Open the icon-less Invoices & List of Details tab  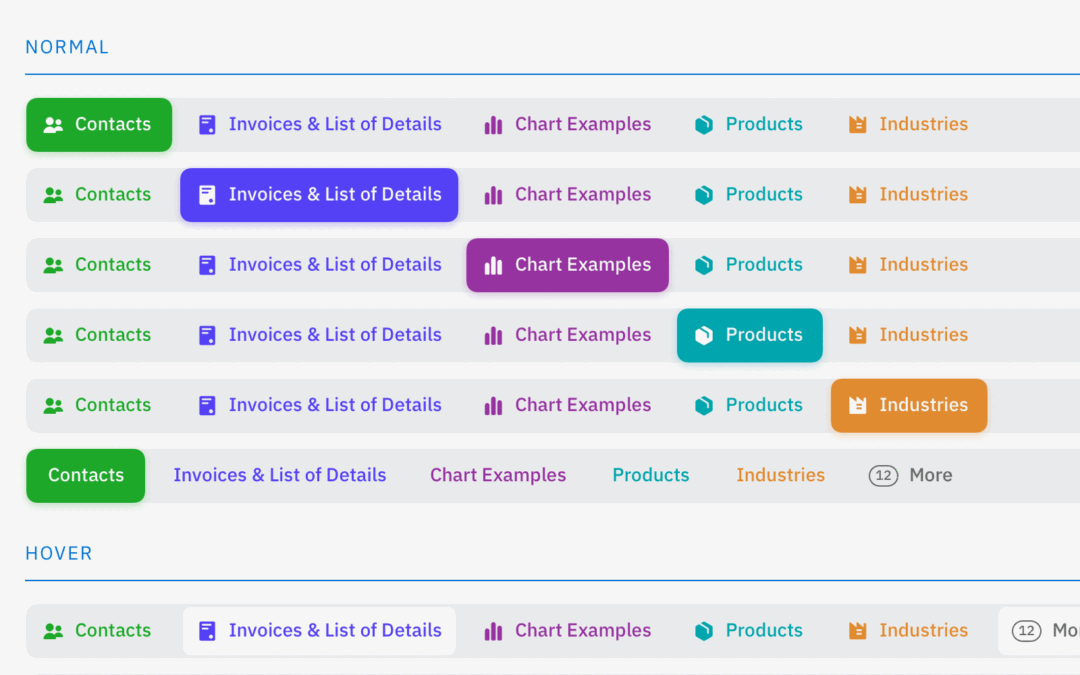click(x=279, y=476)
